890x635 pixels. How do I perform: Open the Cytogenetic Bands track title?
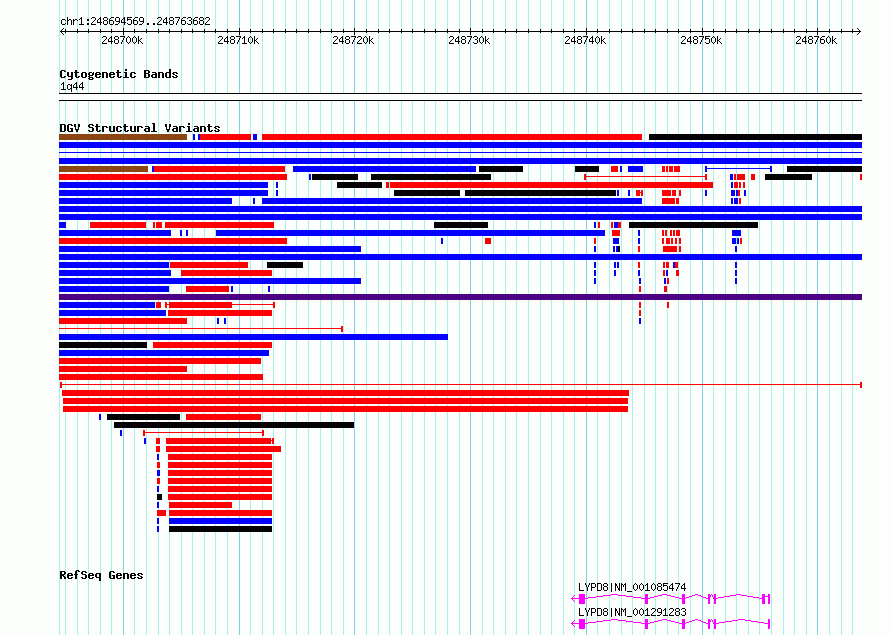[119, 74]
